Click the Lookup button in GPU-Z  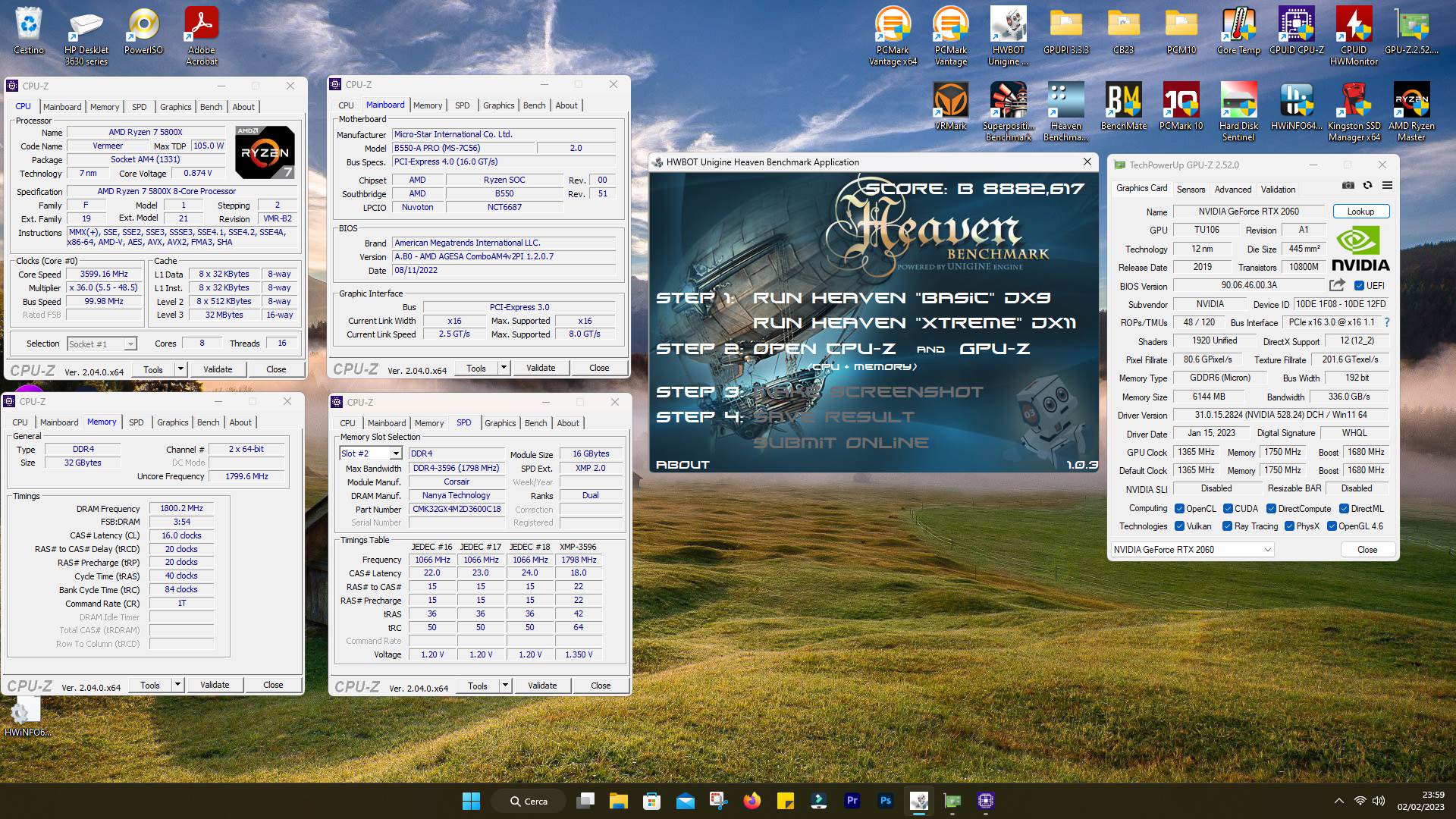click(1360, 212)
